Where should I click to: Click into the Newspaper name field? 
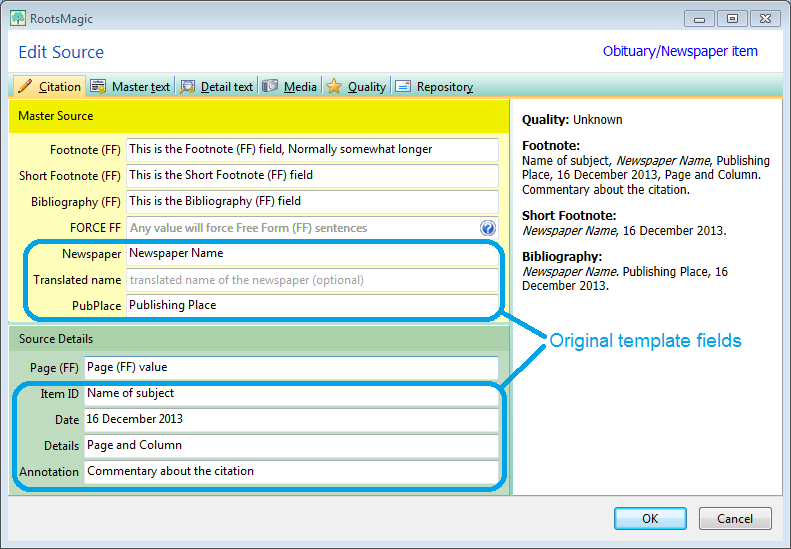[312, 254]
